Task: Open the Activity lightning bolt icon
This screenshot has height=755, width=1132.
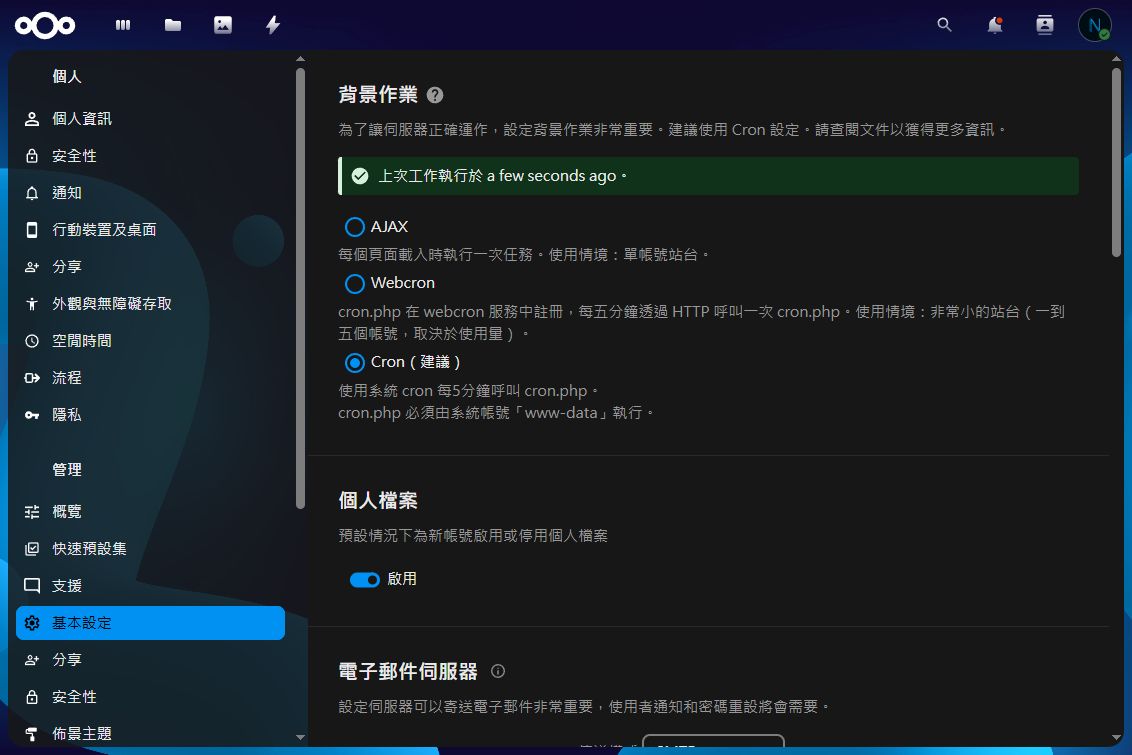Action: coord(273,25)
